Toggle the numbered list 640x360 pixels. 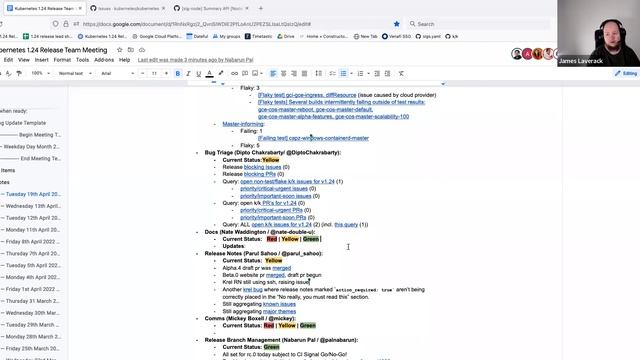[x=360, y=73]
